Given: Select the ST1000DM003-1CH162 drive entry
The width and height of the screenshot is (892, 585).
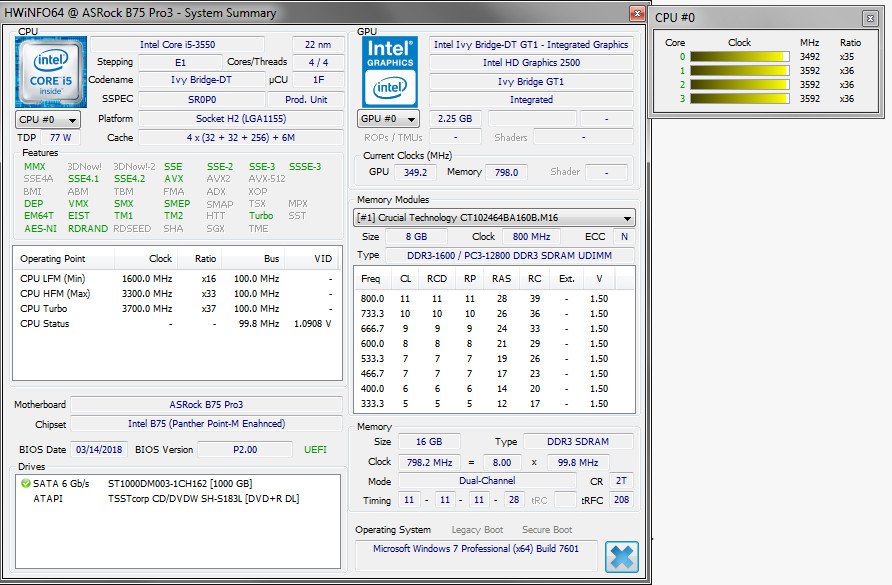Looking at the screenshot, I should pos(180,483).
